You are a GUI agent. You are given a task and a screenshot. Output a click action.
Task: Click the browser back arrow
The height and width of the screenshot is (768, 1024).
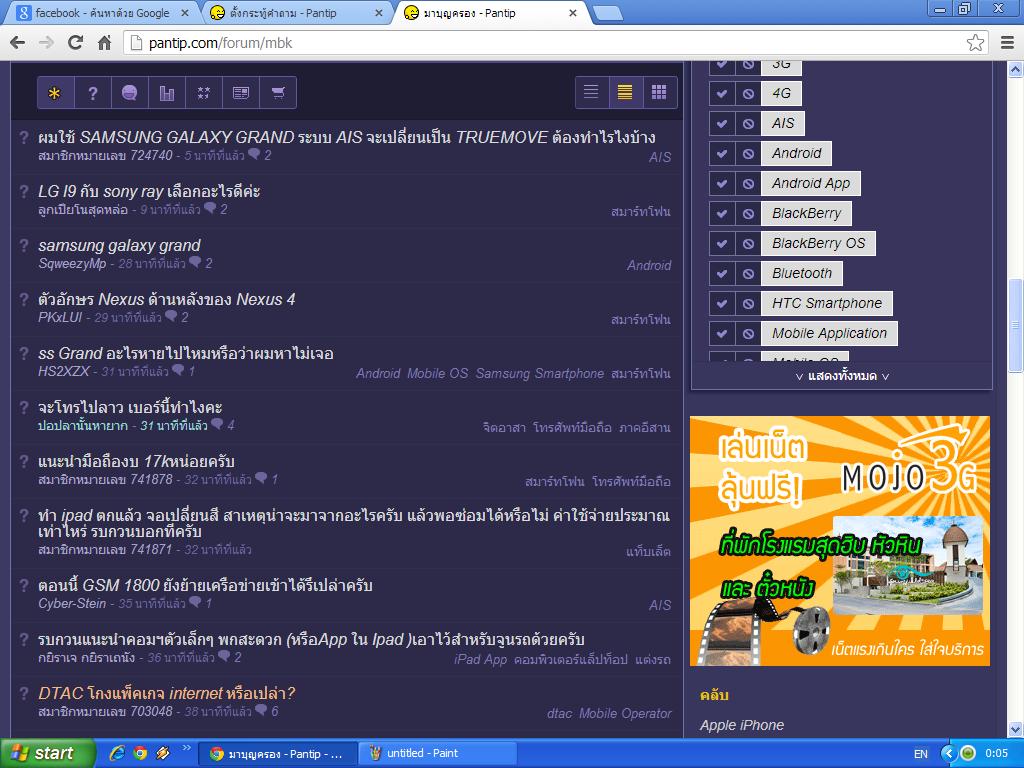(18, 43)
